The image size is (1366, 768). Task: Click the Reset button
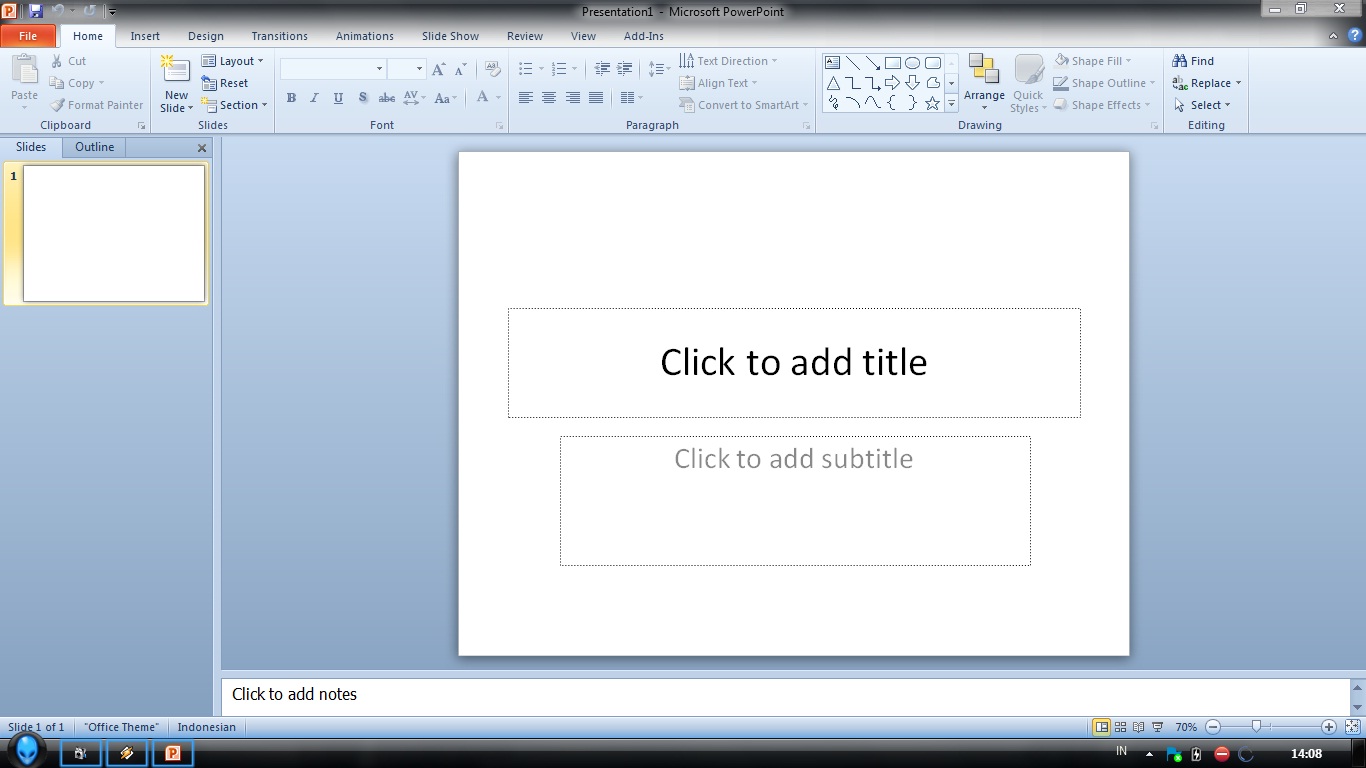pos(230,83)
